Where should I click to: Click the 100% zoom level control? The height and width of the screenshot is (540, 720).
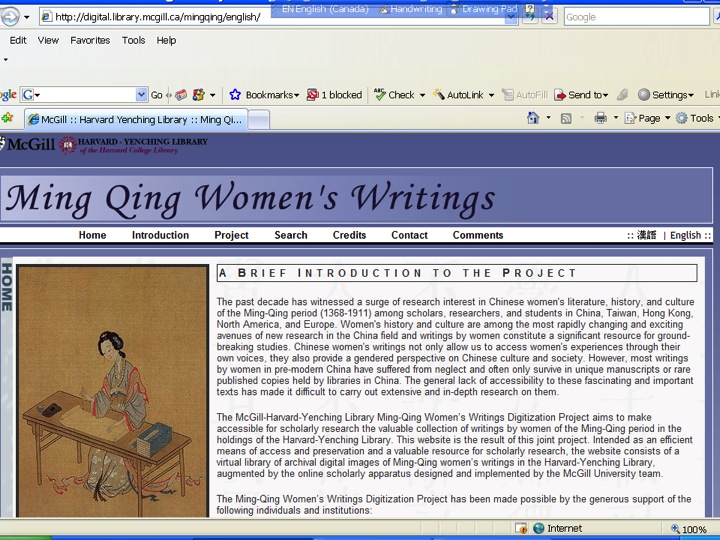tap(689, 529)
